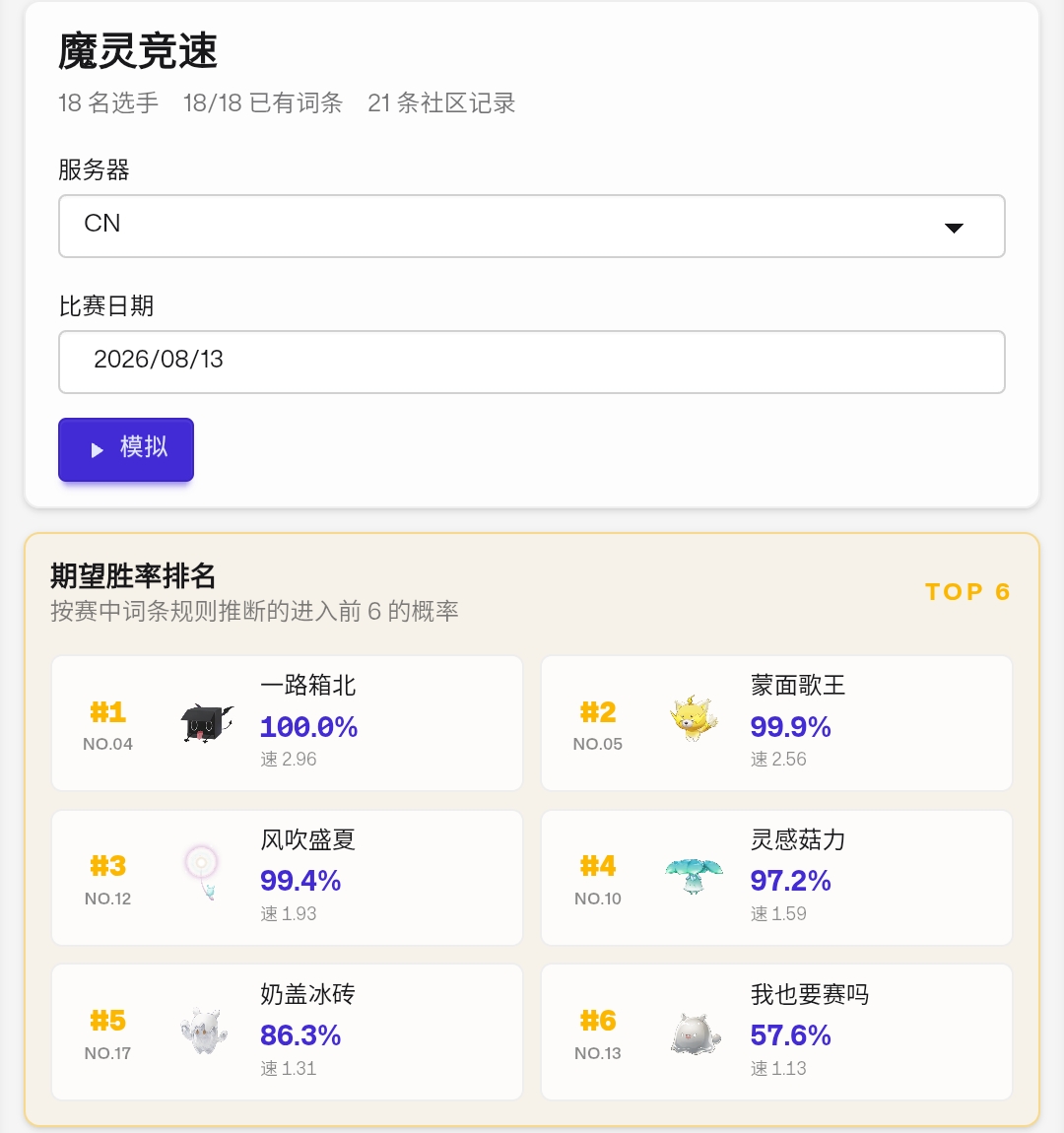
Task: Click the yellow fox icon of 蒙面歌王
Action: (694, 718)
